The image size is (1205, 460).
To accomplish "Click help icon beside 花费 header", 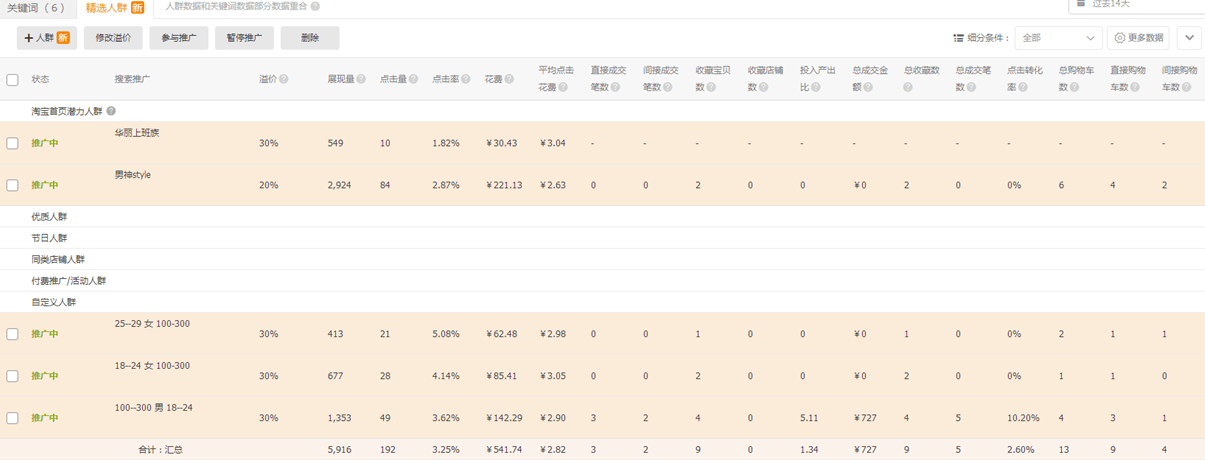I will click(511, 79).
